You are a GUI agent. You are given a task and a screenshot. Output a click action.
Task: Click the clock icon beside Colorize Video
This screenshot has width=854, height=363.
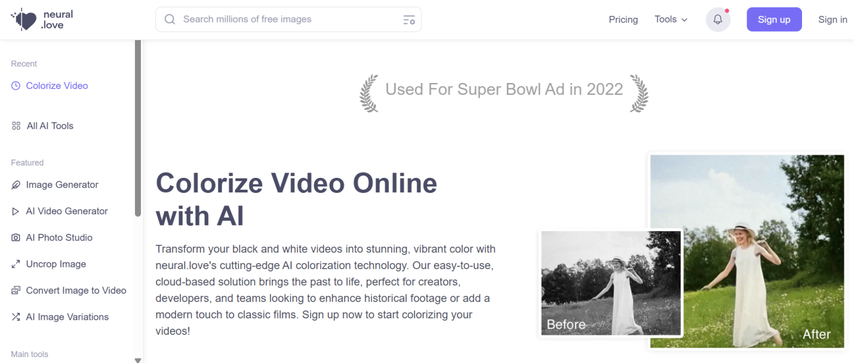(x=16, y=86)
